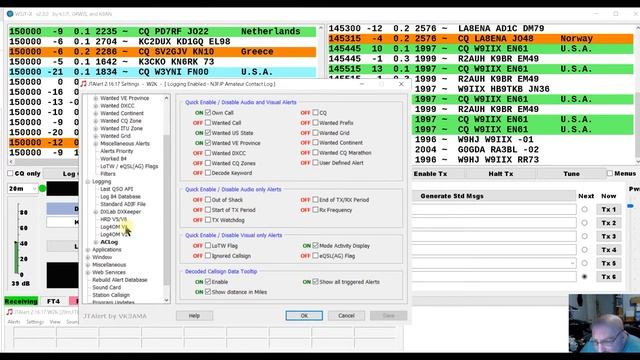Click OK in JTAlert Settings
The image size is (640, 360).
pos(304,316)
